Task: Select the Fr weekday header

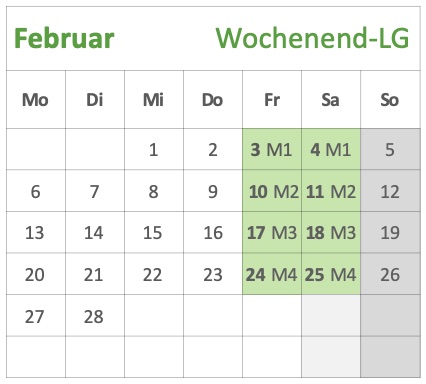Action: coord(272,100)
